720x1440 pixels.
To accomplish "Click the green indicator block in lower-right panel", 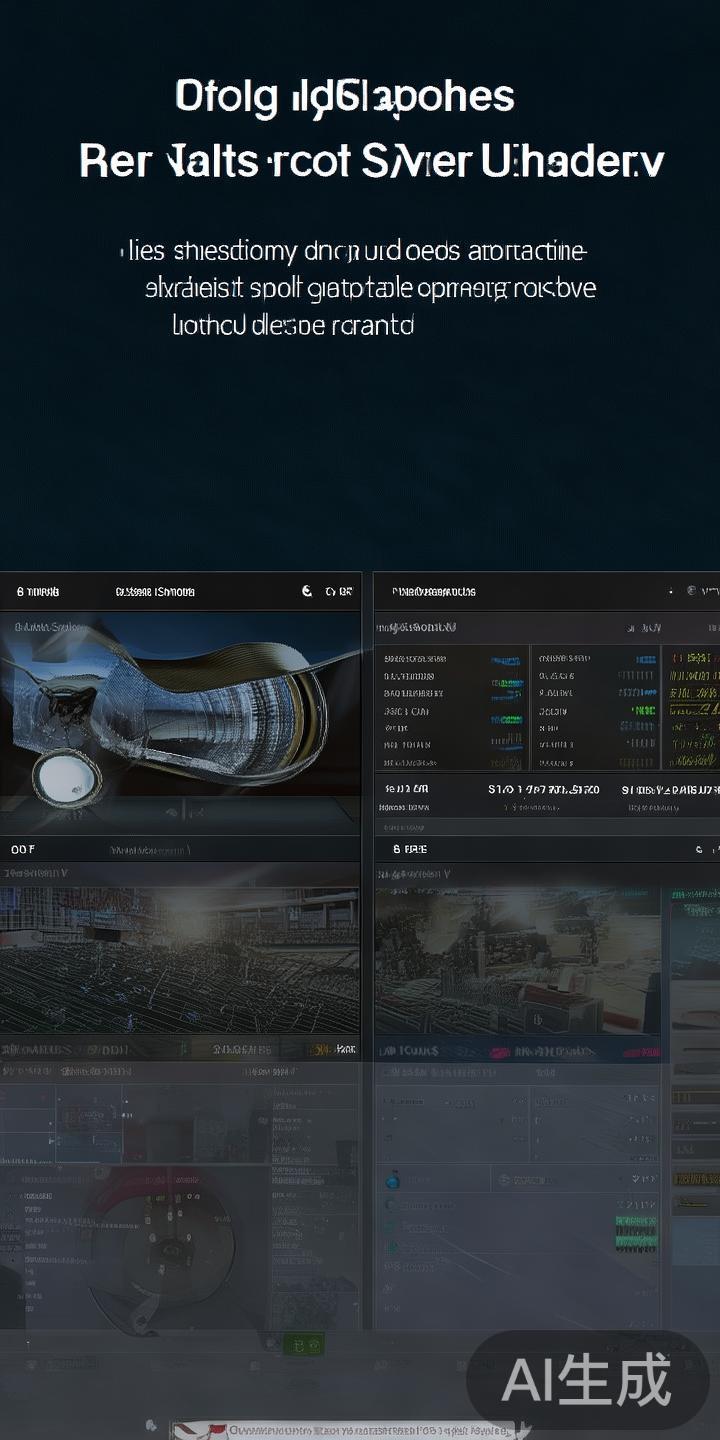I will 634,1232.
